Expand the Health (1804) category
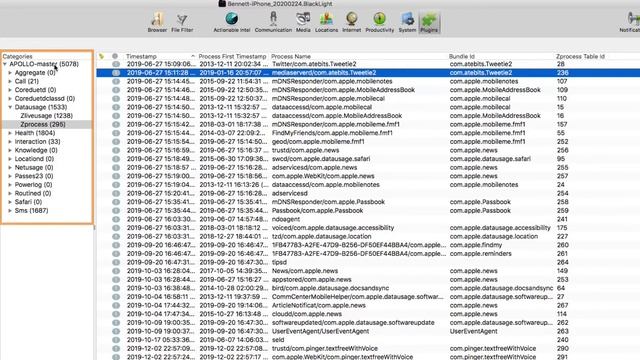640x360 pixels. (x=10, y=133)
